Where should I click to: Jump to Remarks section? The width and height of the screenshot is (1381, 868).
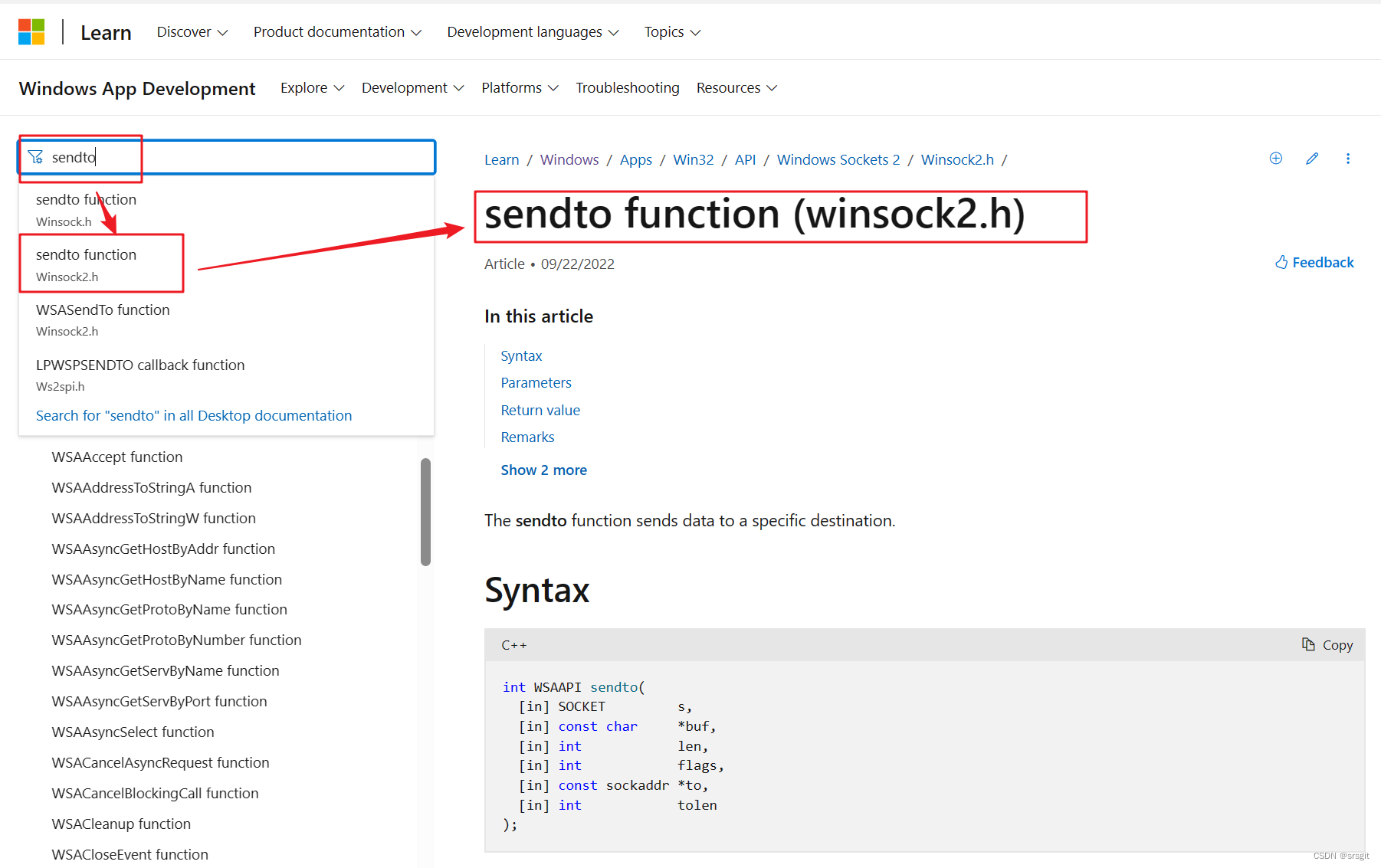coord(527,437)
